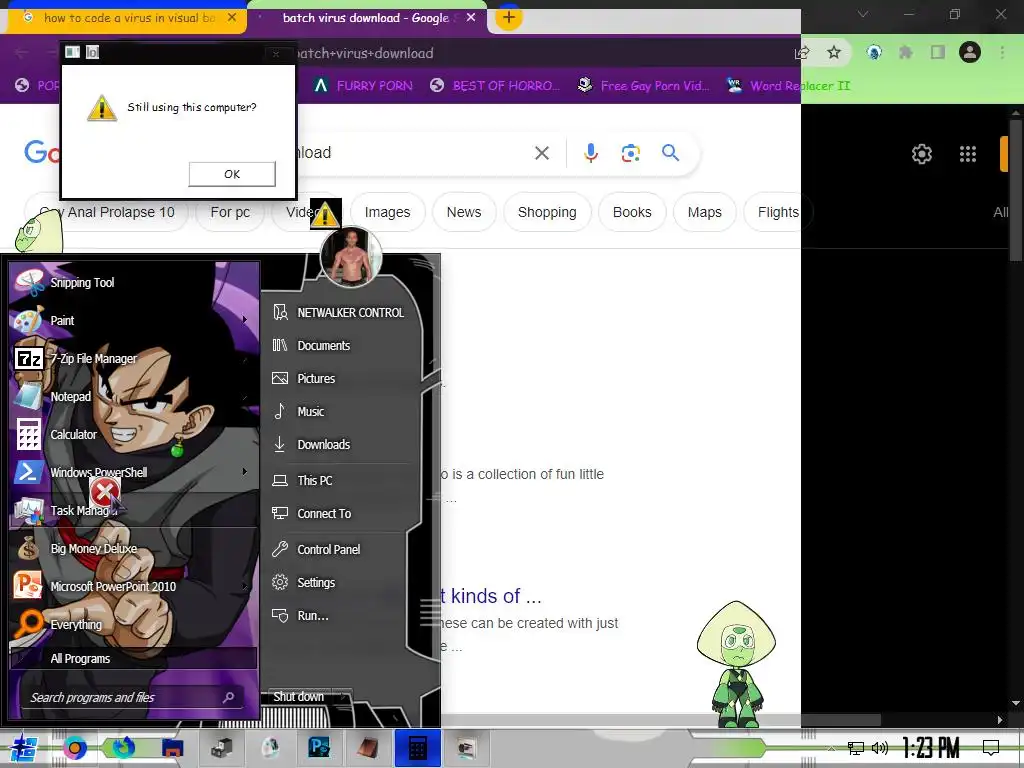The height and width of the screenshot is (768, 1024).
Task: Click the Search programs and files box
Action: 133,697
